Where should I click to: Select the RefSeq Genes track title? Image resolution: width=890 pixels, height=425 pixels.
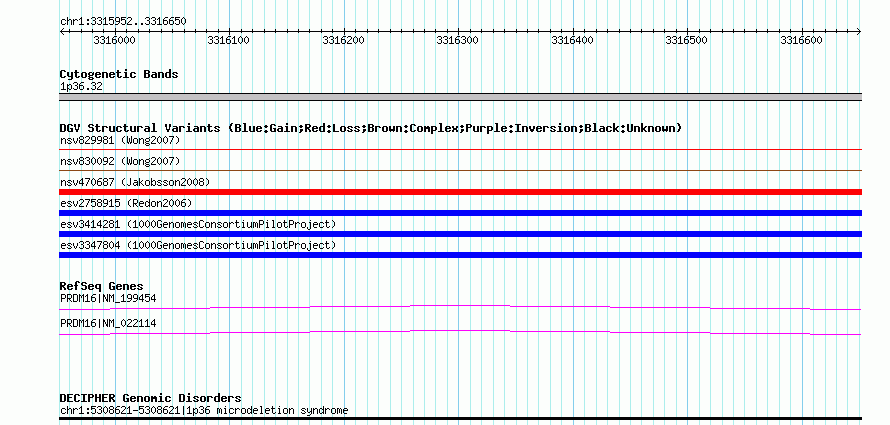pos(102,287)
